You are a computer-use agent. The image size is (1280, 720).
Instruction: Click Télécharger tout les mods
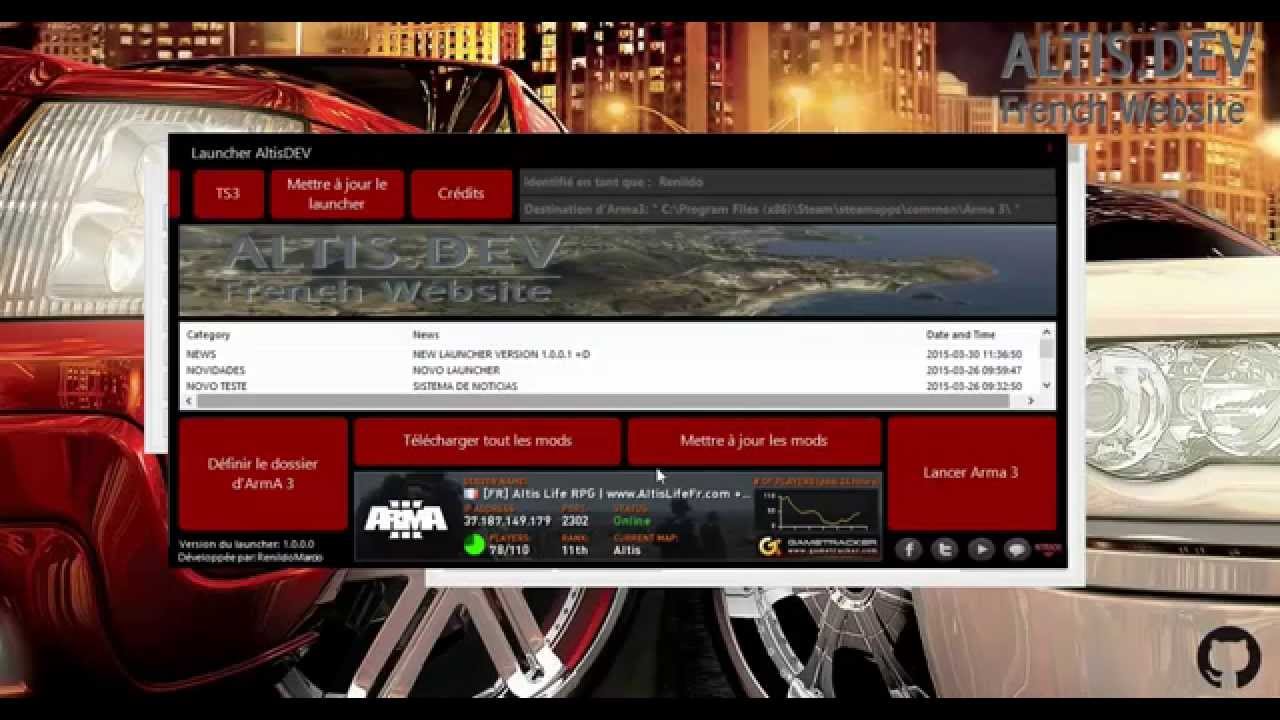coord(488,441)
